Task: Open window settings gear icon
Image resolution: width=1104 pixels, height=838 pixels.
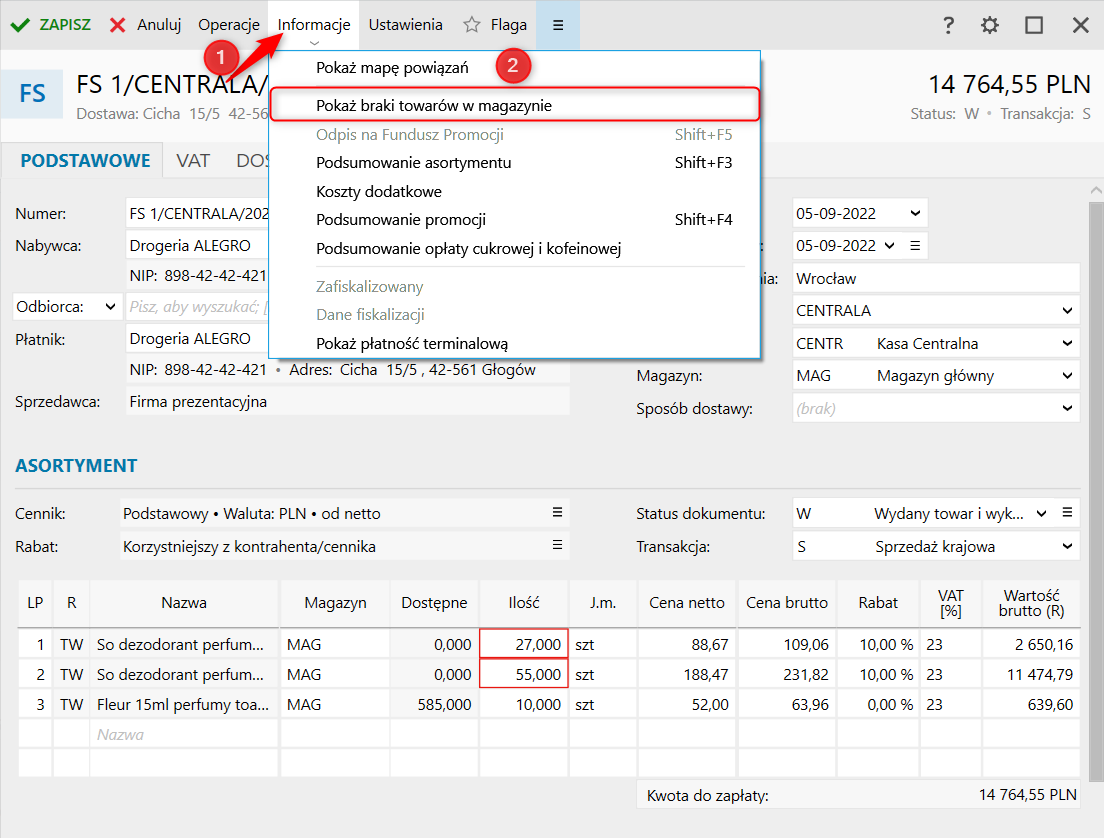Action: click(990, 26)
